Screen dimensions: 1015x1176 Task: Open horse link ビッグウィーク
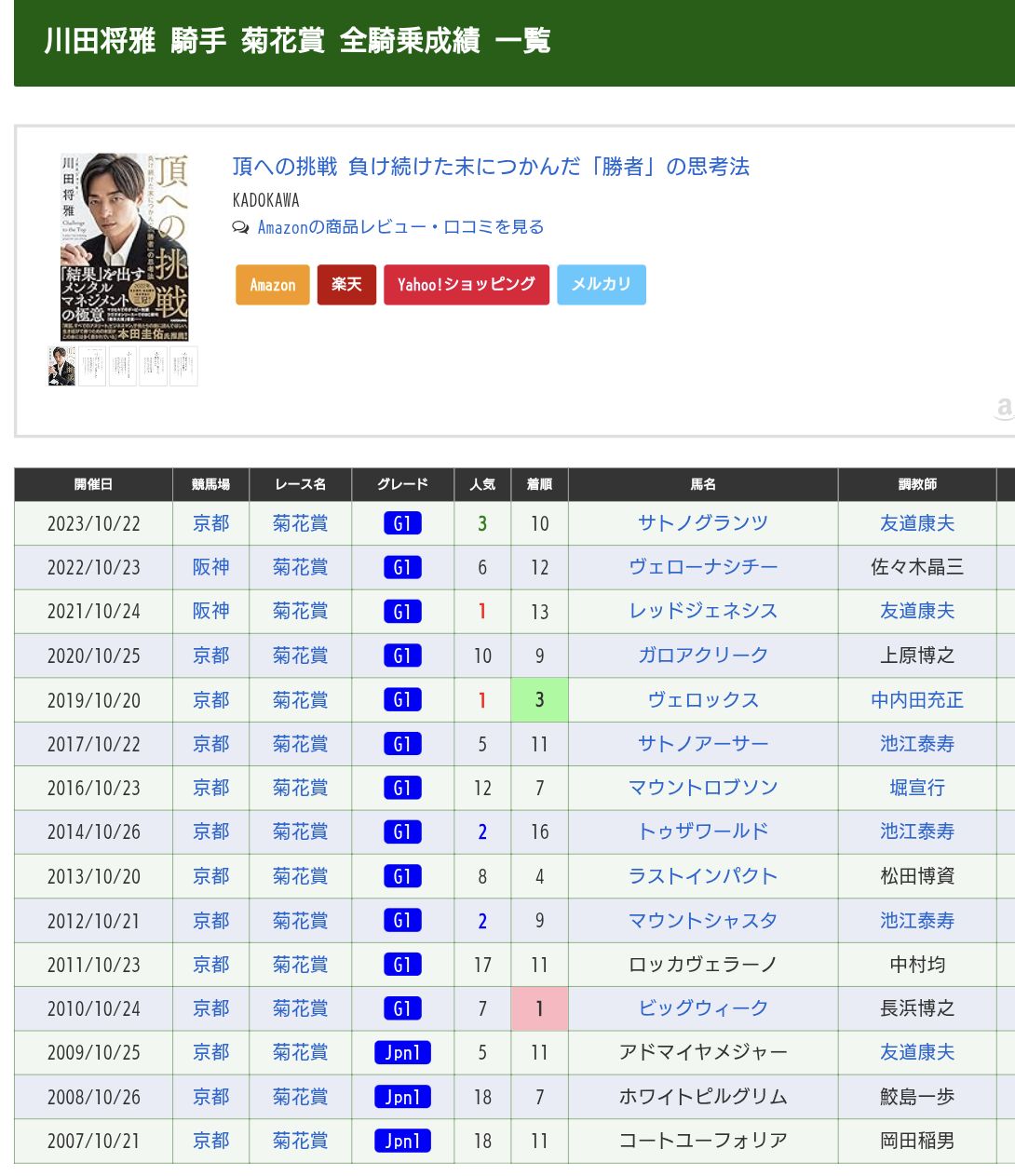[x=702, y=1008]
